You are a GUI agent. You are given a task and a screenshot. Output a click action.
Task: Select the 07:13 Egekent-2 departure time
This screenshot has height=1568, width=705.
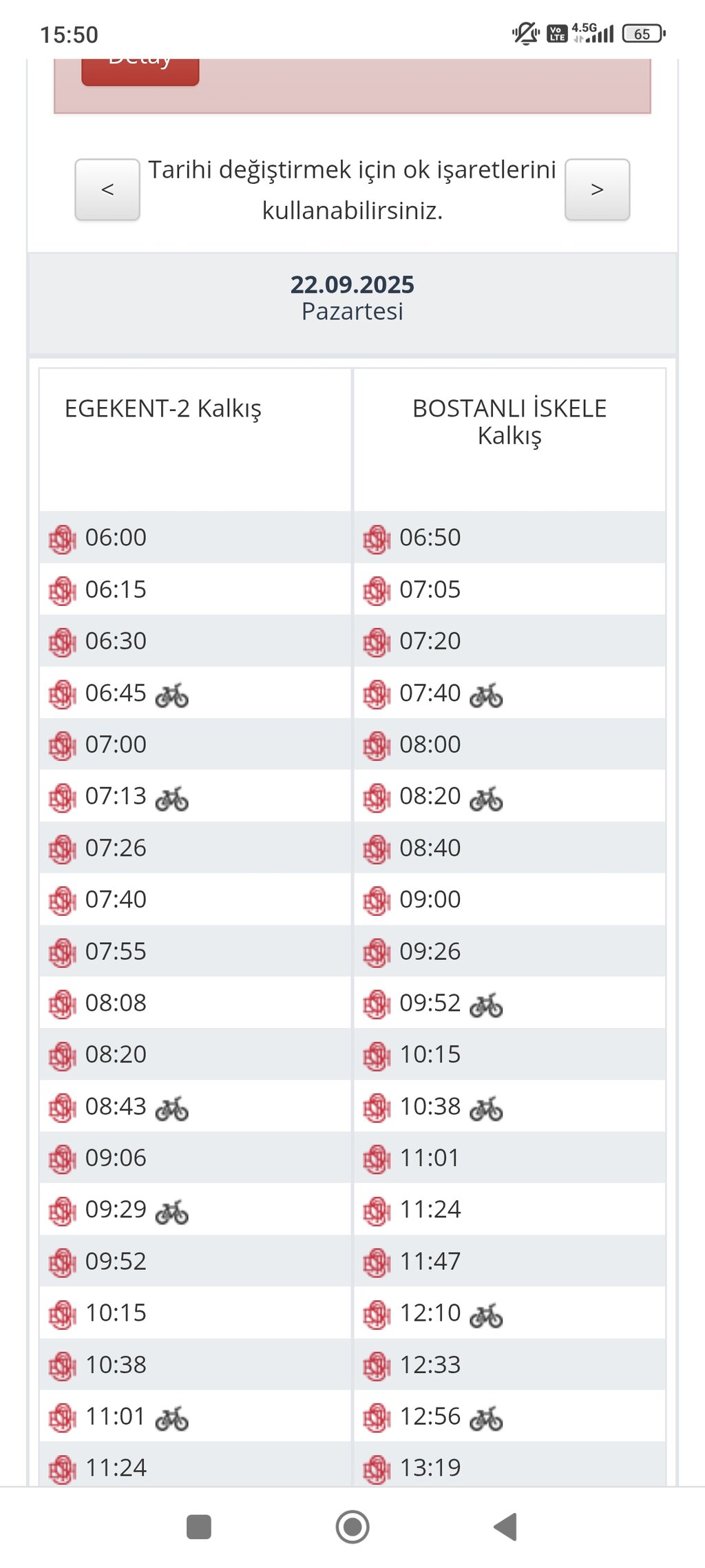tap(116, 796)
